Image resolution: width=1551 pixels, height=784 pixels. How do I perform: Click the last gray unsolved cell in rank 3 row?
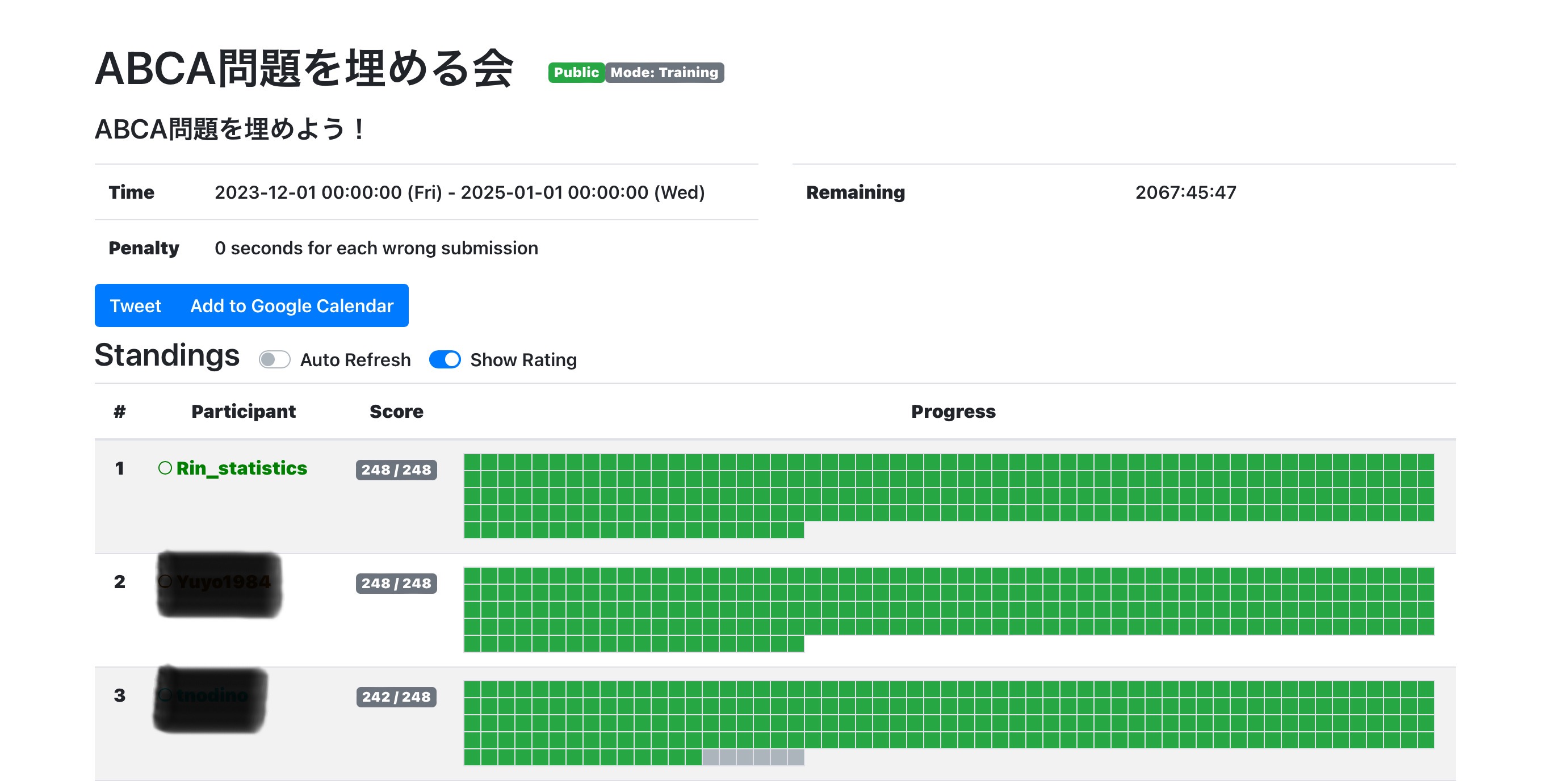pos(796,757)
